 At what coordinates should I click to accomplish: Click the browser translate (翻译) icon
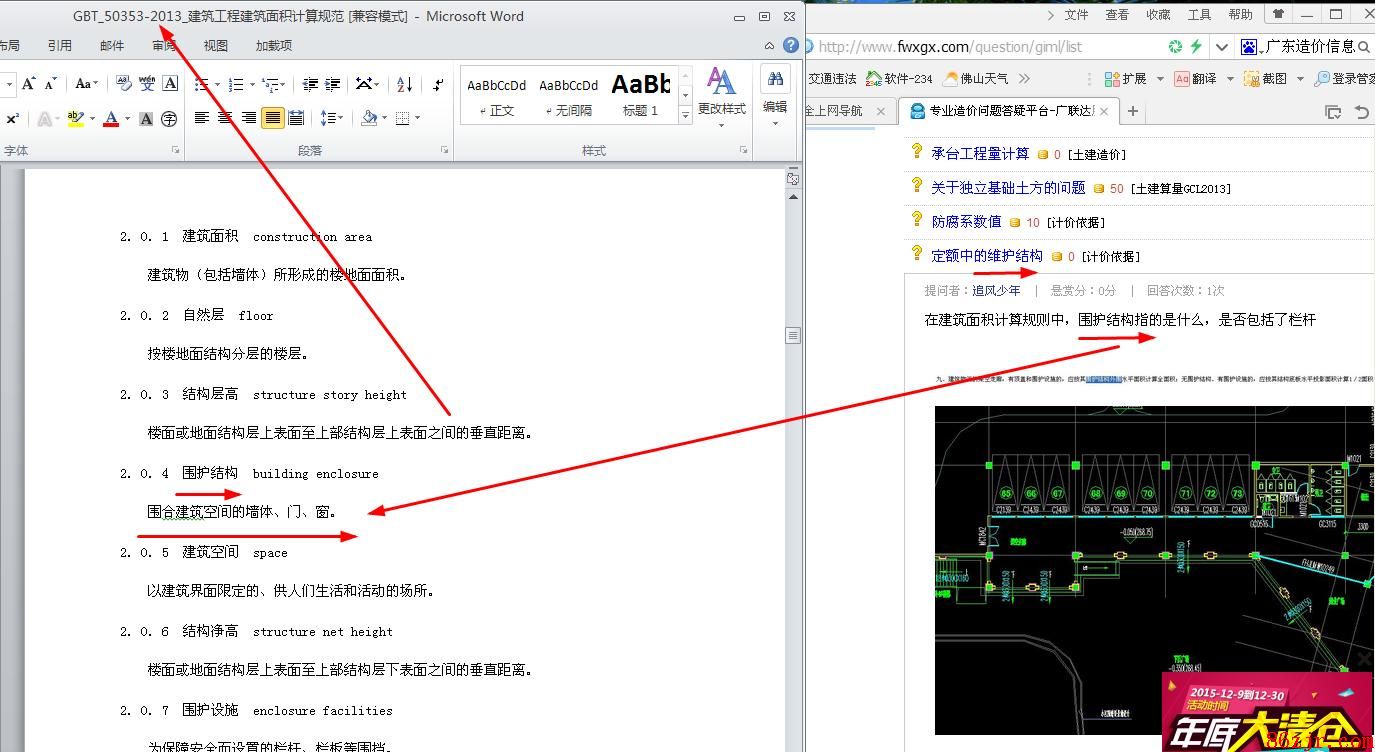1195,78
